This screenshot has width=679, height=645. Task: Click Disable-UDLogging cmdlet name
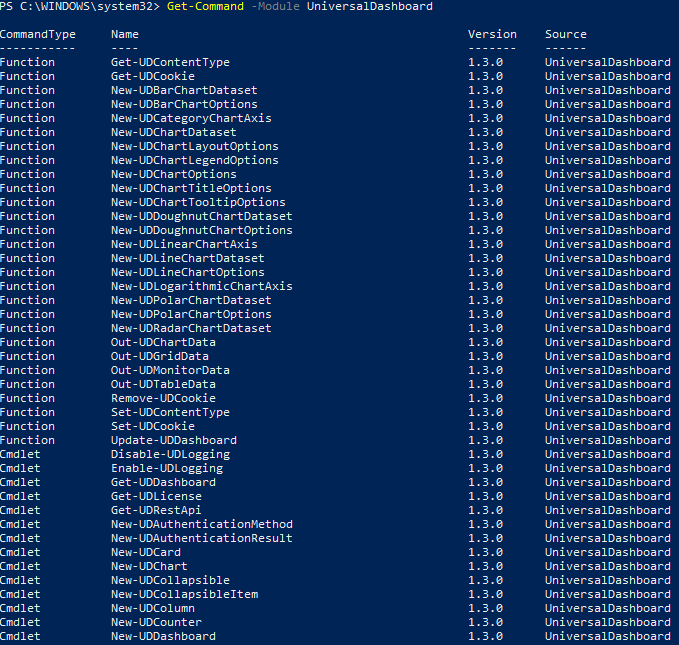point(170,454)
